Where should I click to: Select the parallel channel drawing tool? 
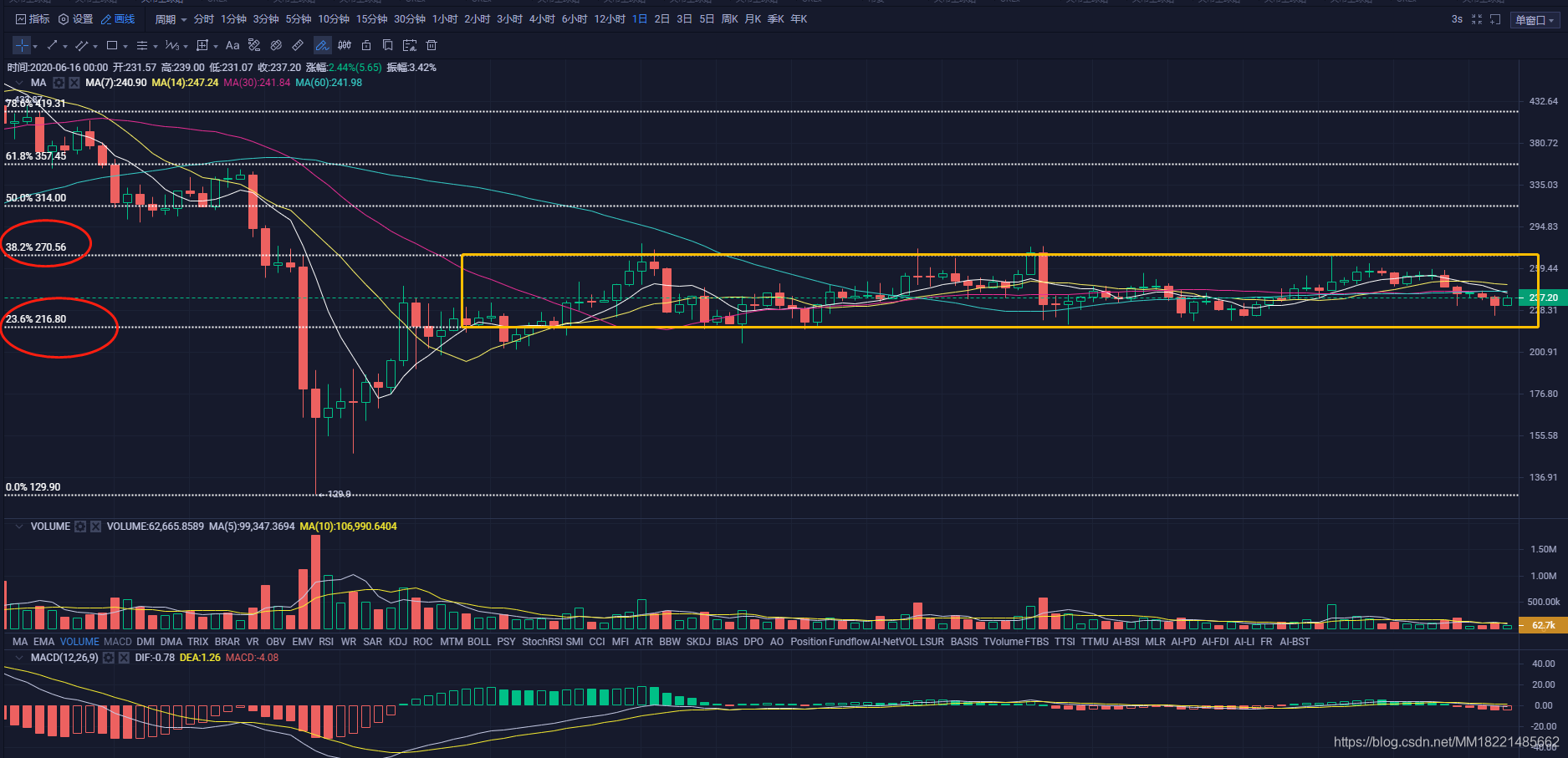81,45
